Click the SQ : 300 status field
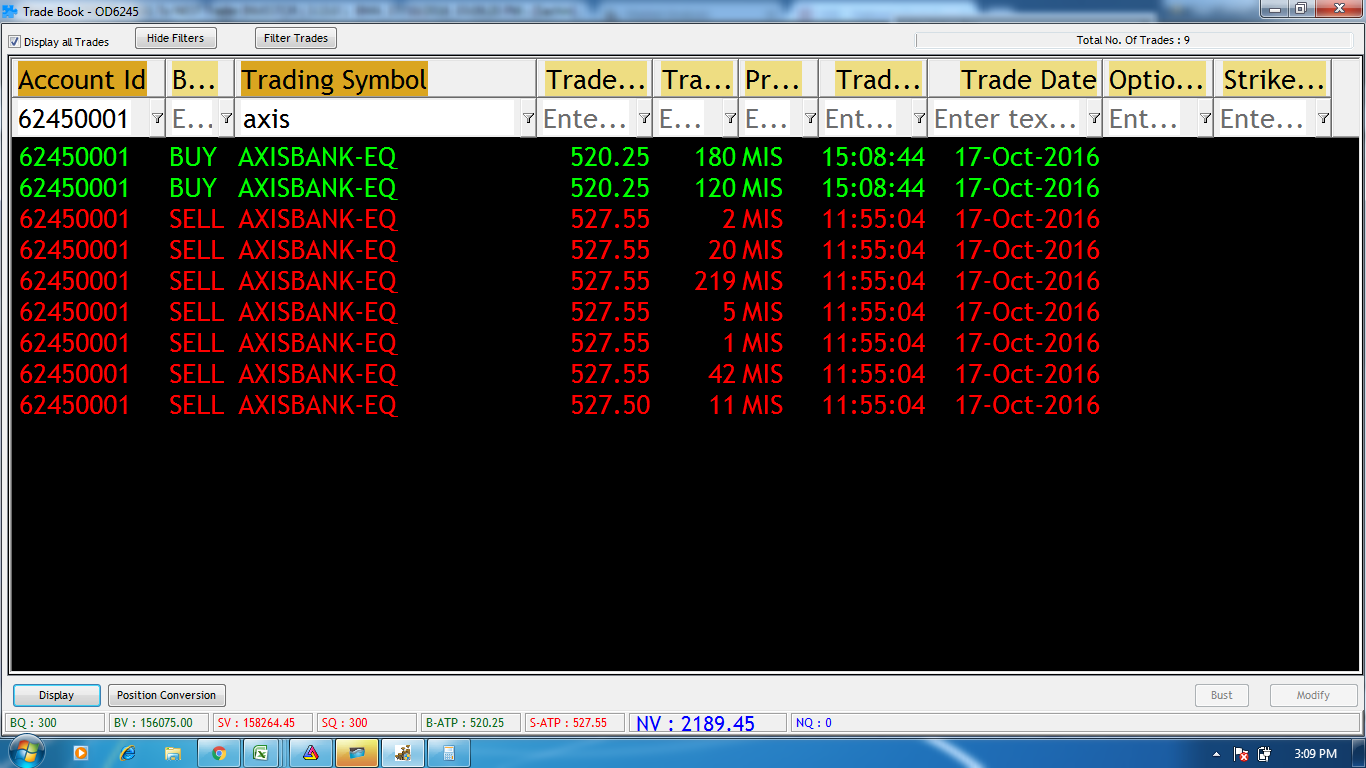Image resolution: width=1366 pixels, height=768 pixels. coord(366,723)
